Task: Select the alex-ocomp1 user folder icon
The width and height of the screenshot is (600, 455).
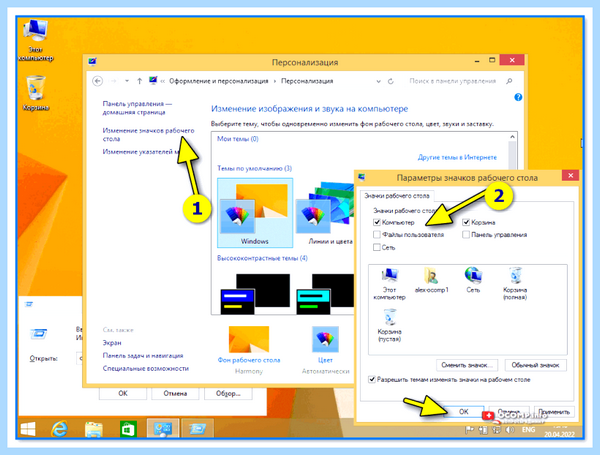Action: click(x=431, y=280)
